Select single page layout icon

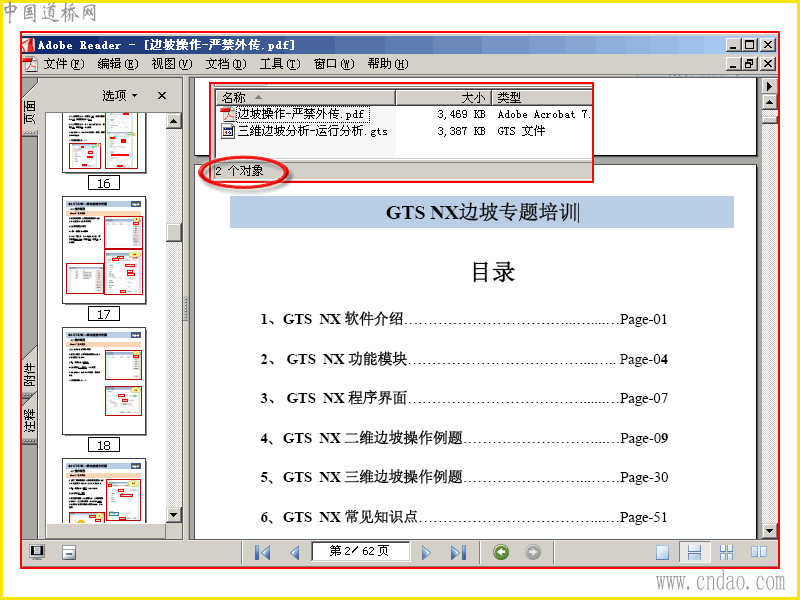(x=662, y=552)
